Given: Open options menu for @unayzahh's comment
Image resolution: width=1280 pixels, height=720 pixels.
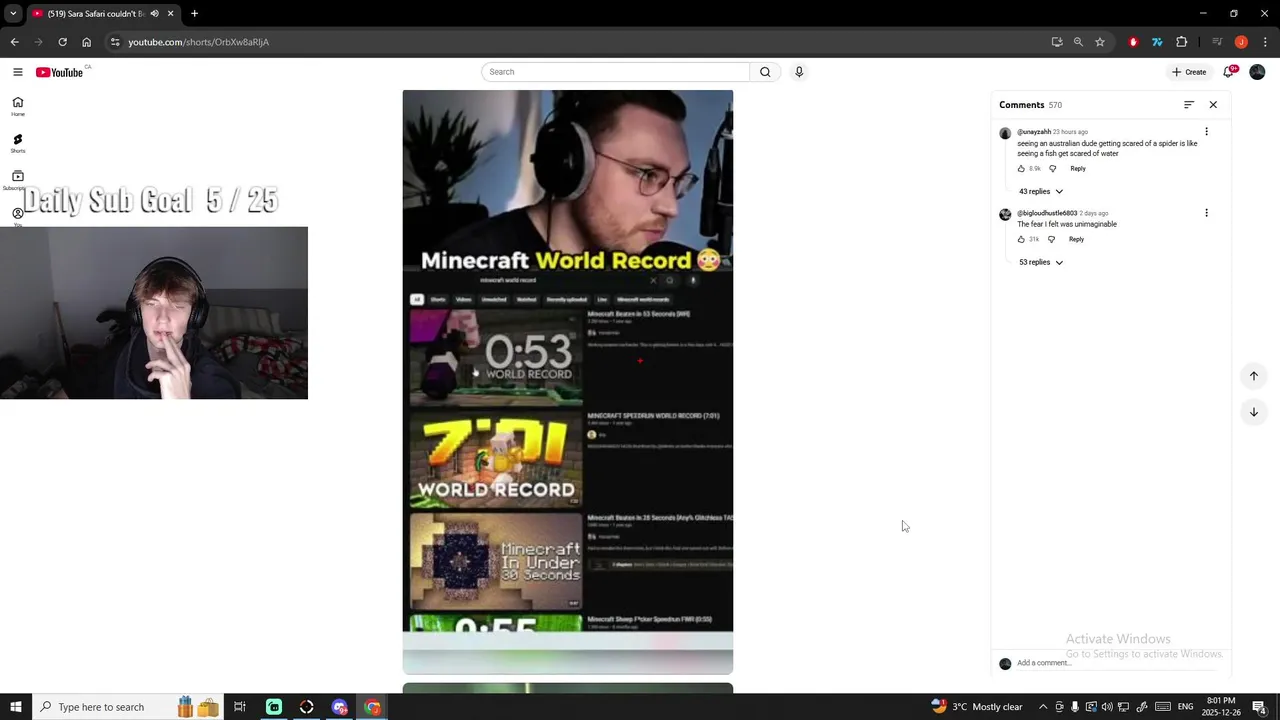Looking at the screenshot, I should point(1206,132).
